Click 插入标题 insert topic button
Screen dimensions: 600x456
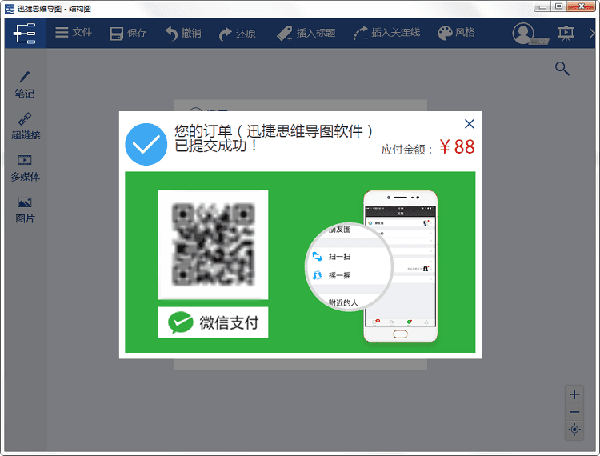click(306, 33)
